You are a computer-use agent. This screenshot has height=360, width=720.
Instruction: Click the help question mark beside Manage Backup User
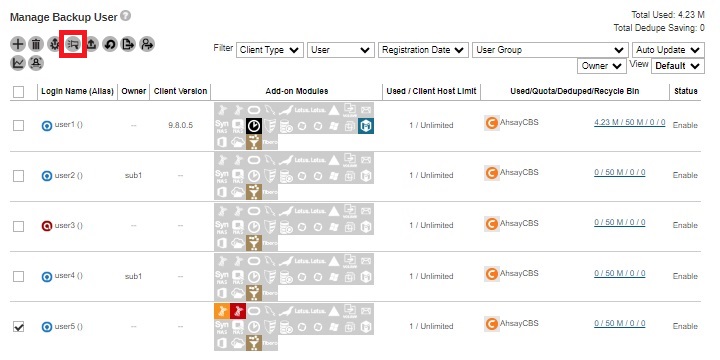click(126, 16)
